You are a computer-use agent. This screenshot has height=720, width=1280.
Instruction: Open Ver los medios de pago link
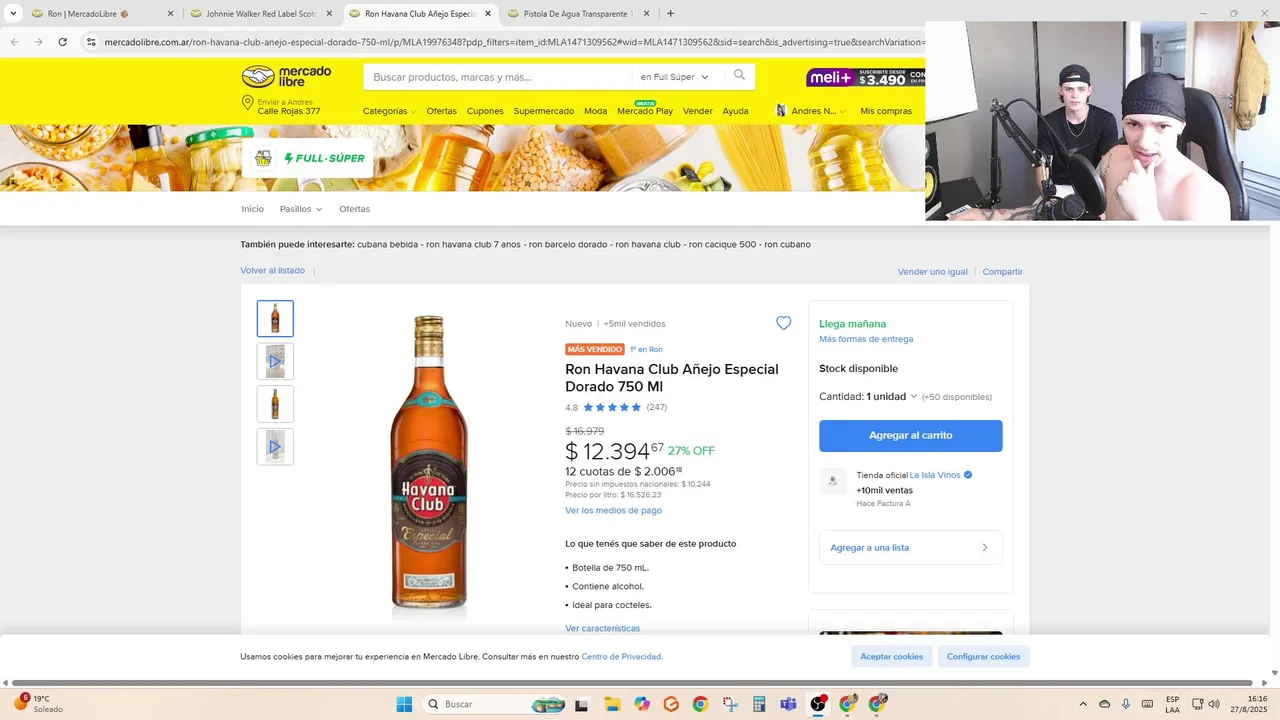pyautogui.click(x=613, y=510)
